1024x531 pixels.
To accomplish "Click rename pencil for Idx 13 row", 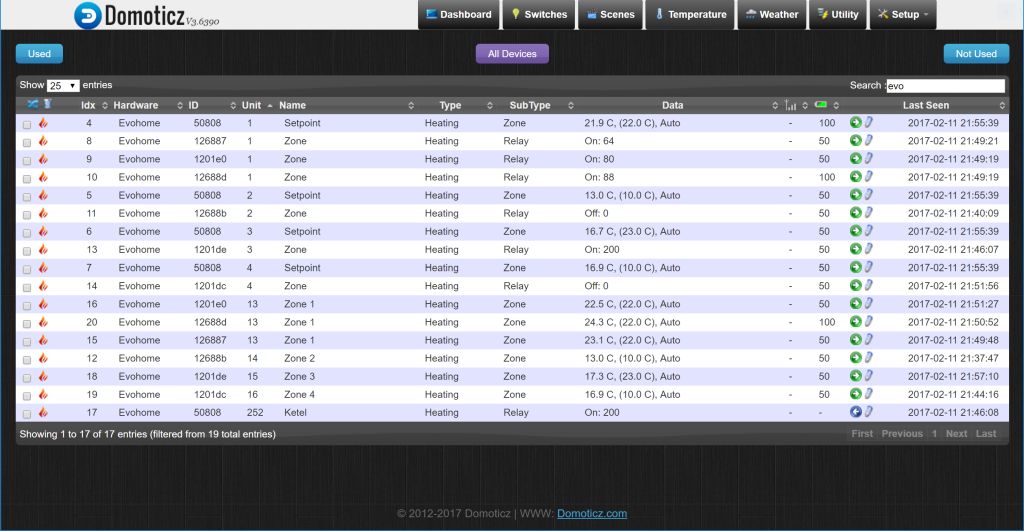I will [x=869, y=249].
